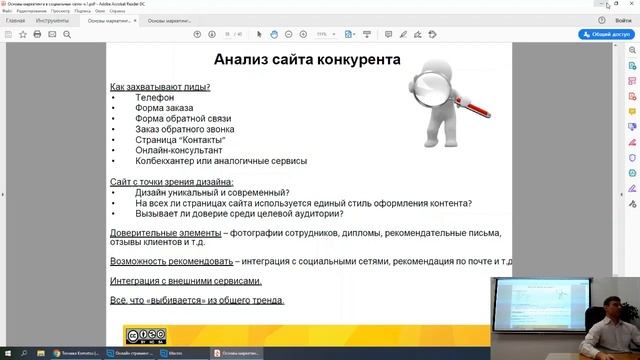
Task: Switch to the Главная tab
Action: point(16,20)
